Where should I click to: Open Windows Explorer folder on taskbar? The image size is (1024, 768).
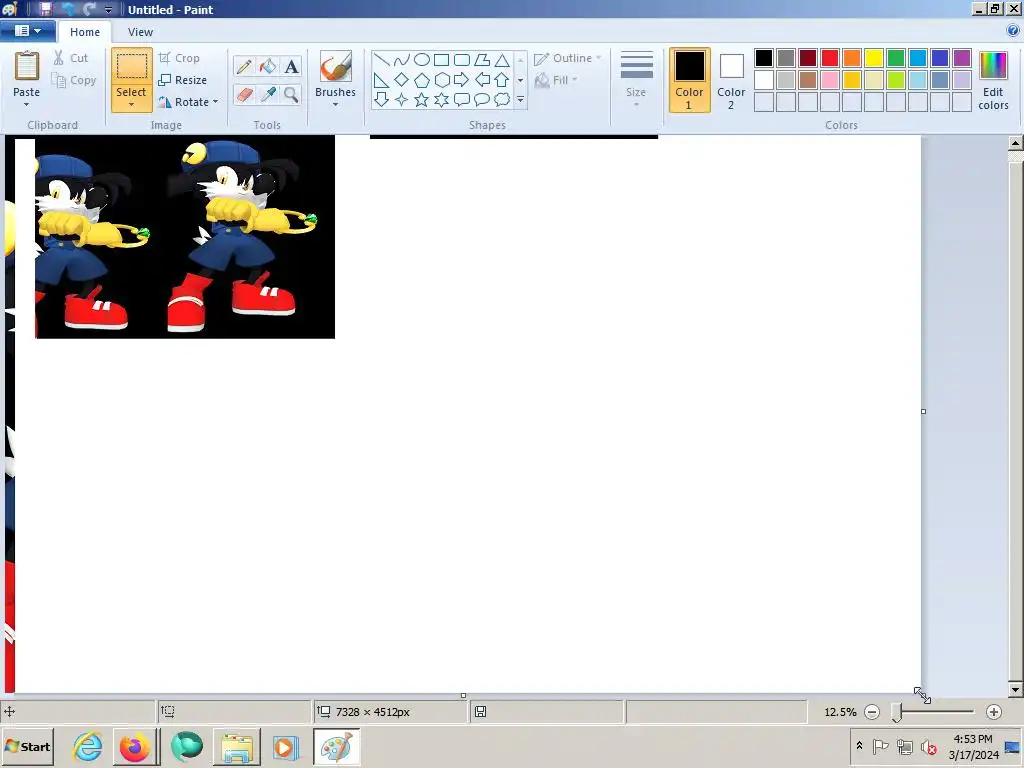[x=237, y=746]
